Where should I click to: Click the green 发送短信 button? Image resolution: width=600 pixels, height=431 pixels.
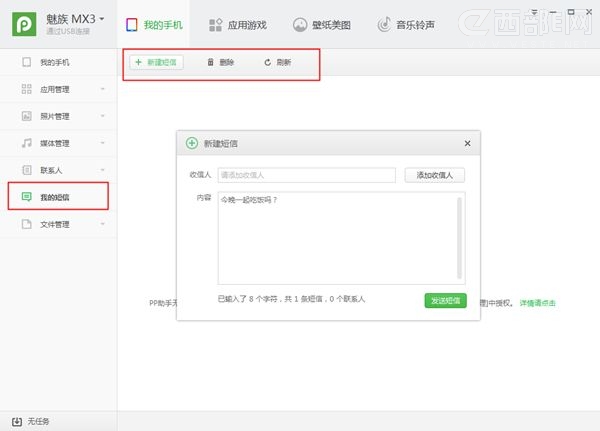[445, 300]
